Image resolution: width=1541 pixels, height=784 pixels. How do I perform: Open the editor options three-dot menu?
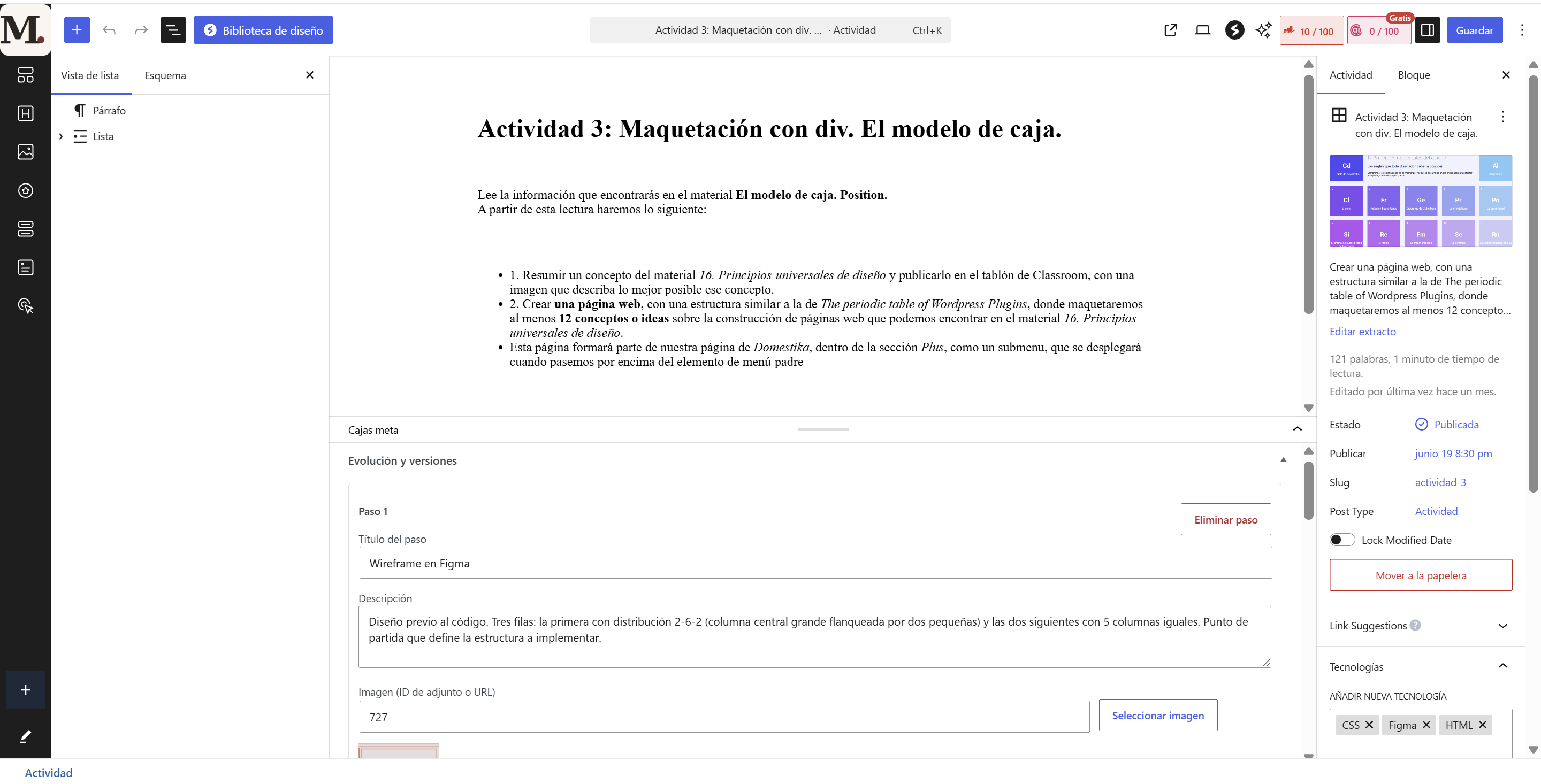click(1522, 30)
